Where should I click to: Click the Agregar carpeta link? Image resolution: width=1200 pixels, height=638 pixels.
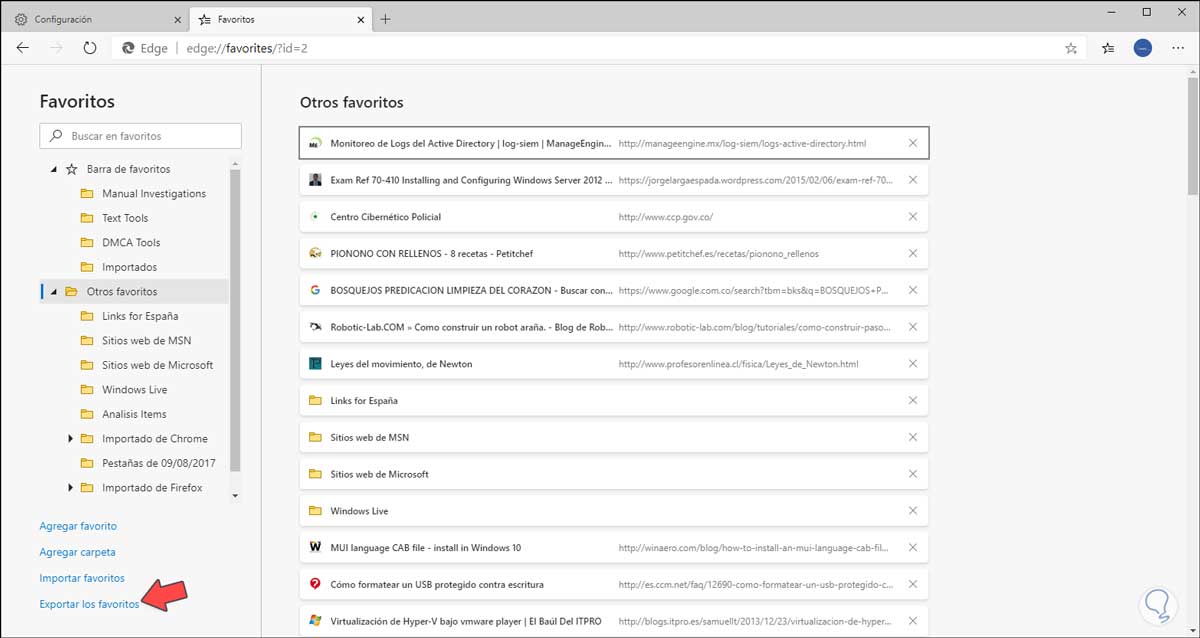77,552
